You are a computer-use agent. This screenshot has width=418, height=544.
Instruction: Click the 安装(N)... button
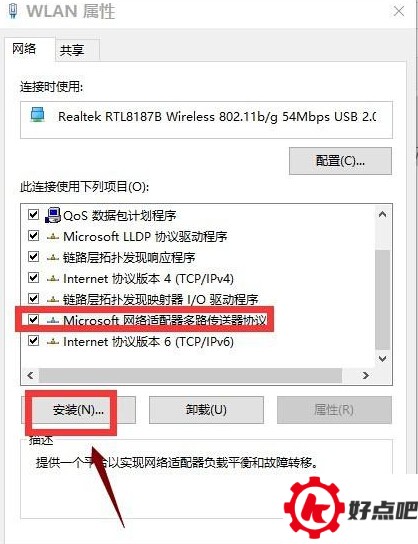(x=78, y=410)
